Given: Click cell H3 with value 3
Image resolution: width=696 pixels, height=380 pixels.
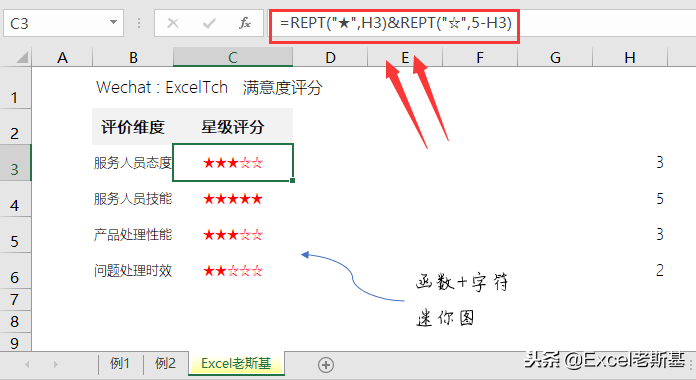Looking at the screenshot, I should click(629, 163).
